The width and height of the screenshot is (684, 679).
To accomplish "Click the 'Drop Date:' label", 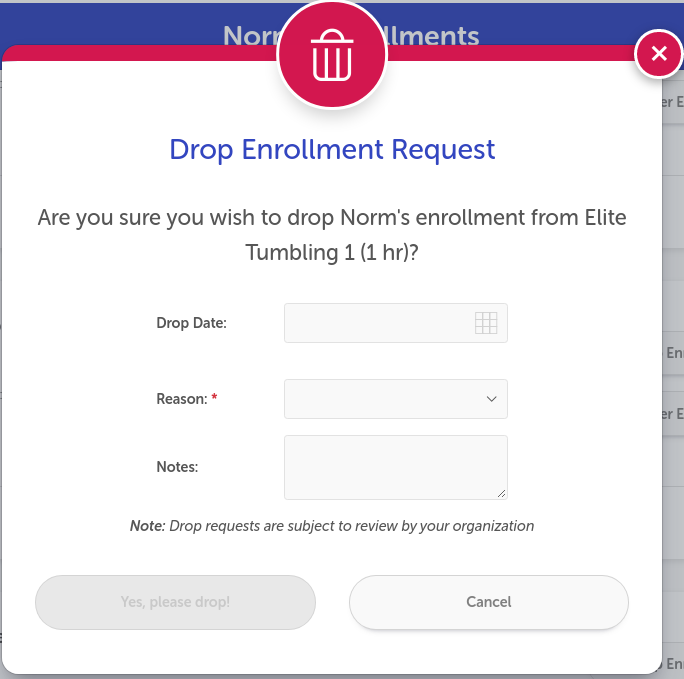I will [192, 323].
